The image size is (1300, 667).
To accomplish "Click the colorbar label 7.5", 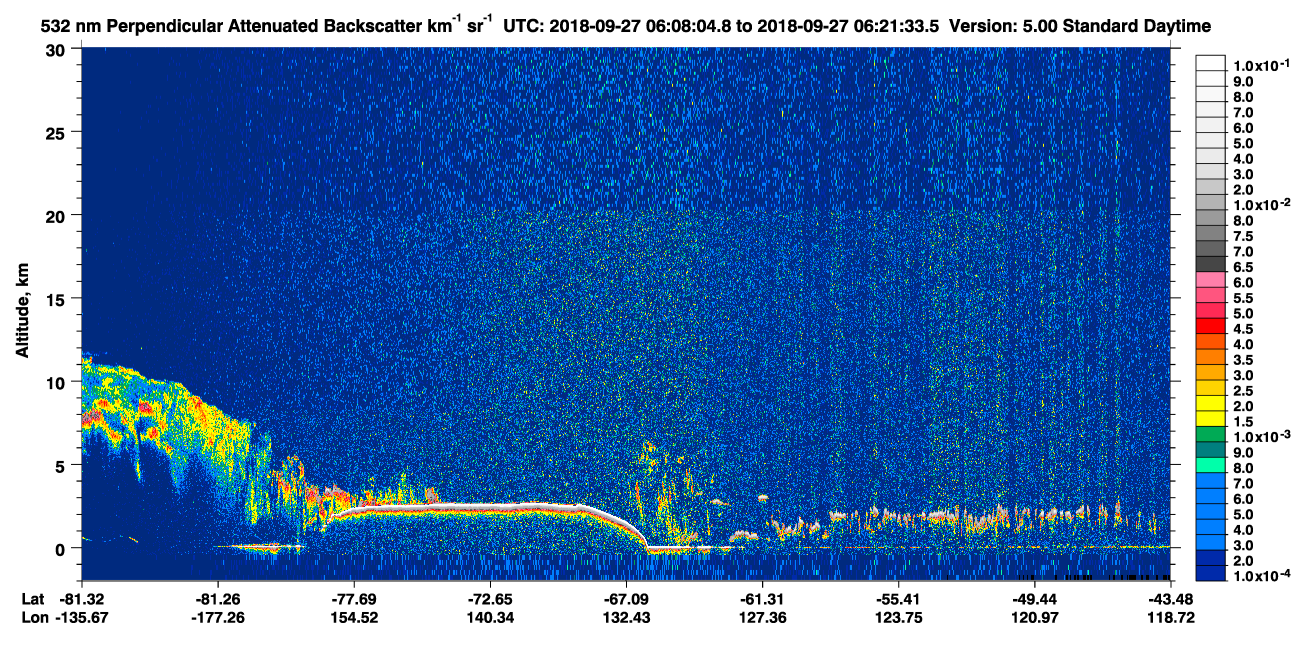I will pyautogui.click(x=1243, y=236).
